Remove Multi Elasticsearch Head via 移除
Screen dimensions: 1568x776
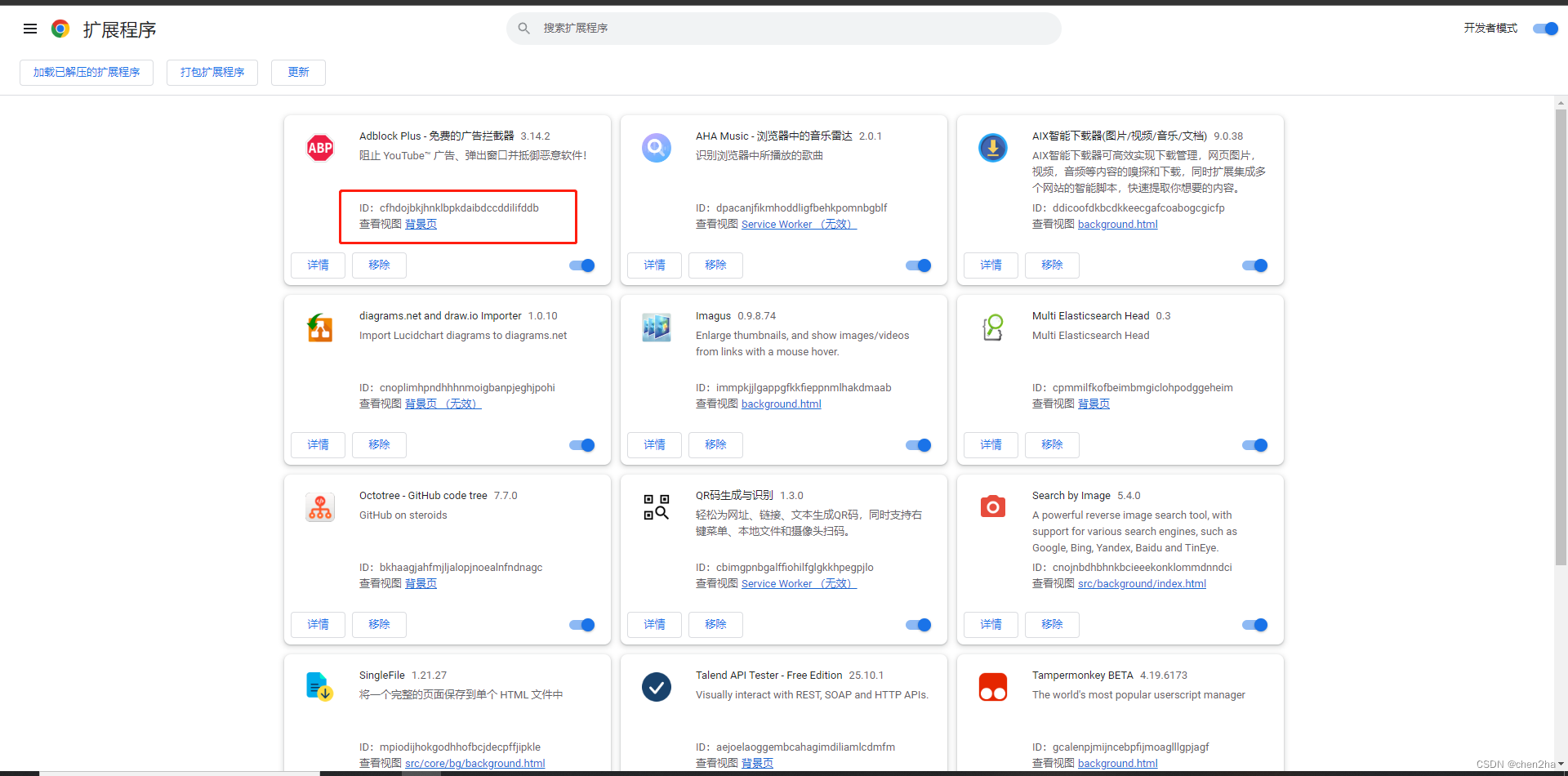pyautogui.click(x=1052, y=445)
